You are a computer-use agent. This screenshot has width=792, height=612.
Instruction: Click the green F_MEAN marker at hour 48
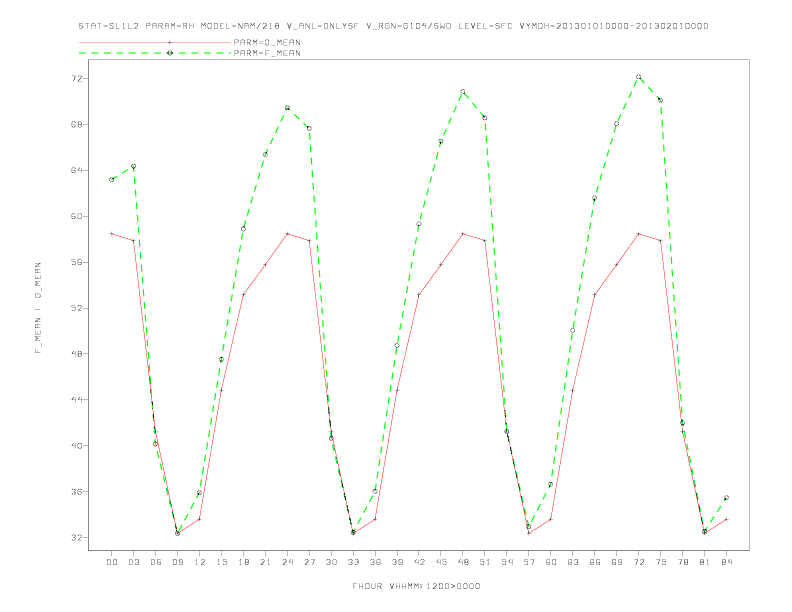(463, 91)
